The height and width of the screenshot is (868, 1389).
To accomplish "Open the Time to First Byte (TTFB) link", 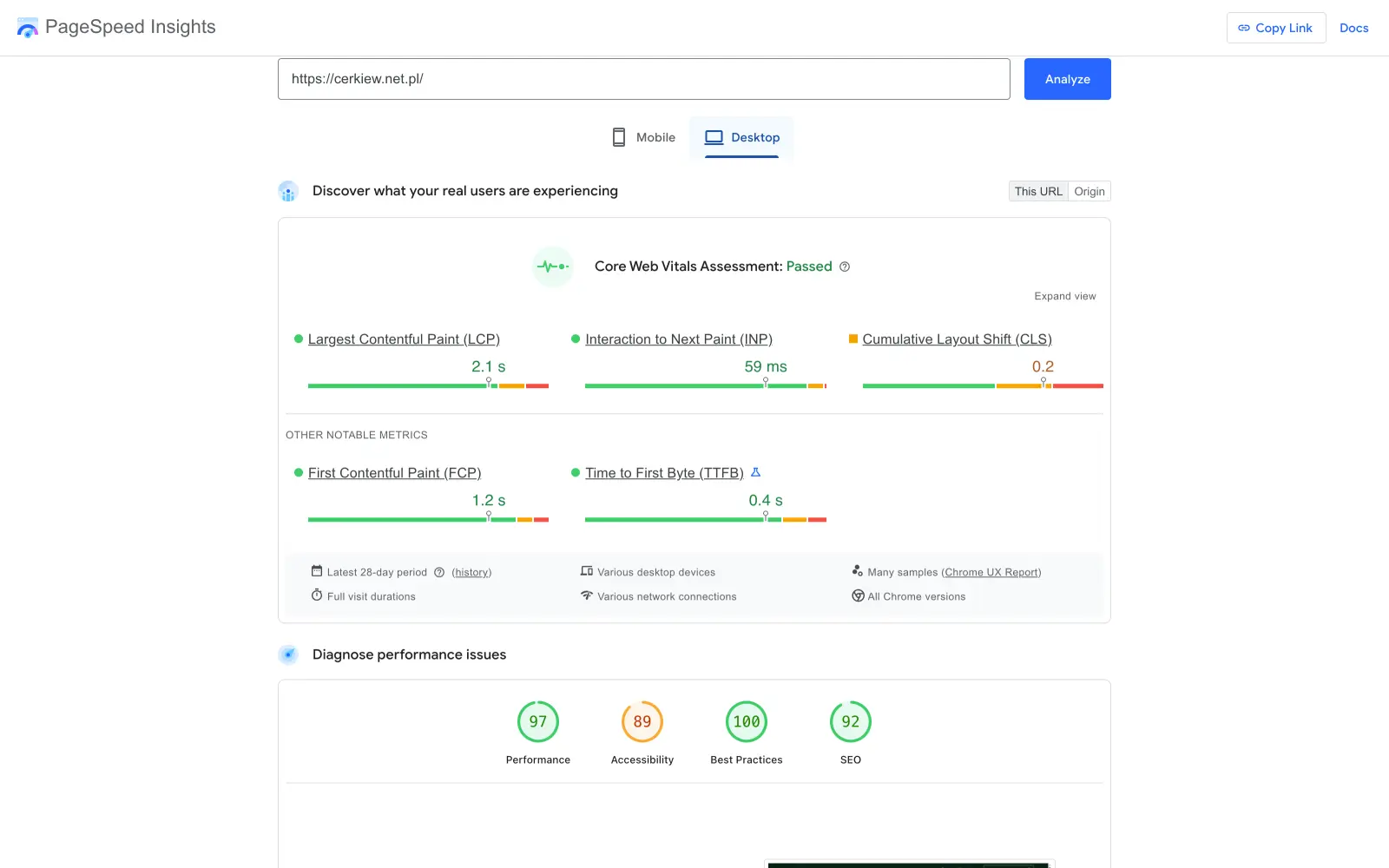I will tap(664, 473).
